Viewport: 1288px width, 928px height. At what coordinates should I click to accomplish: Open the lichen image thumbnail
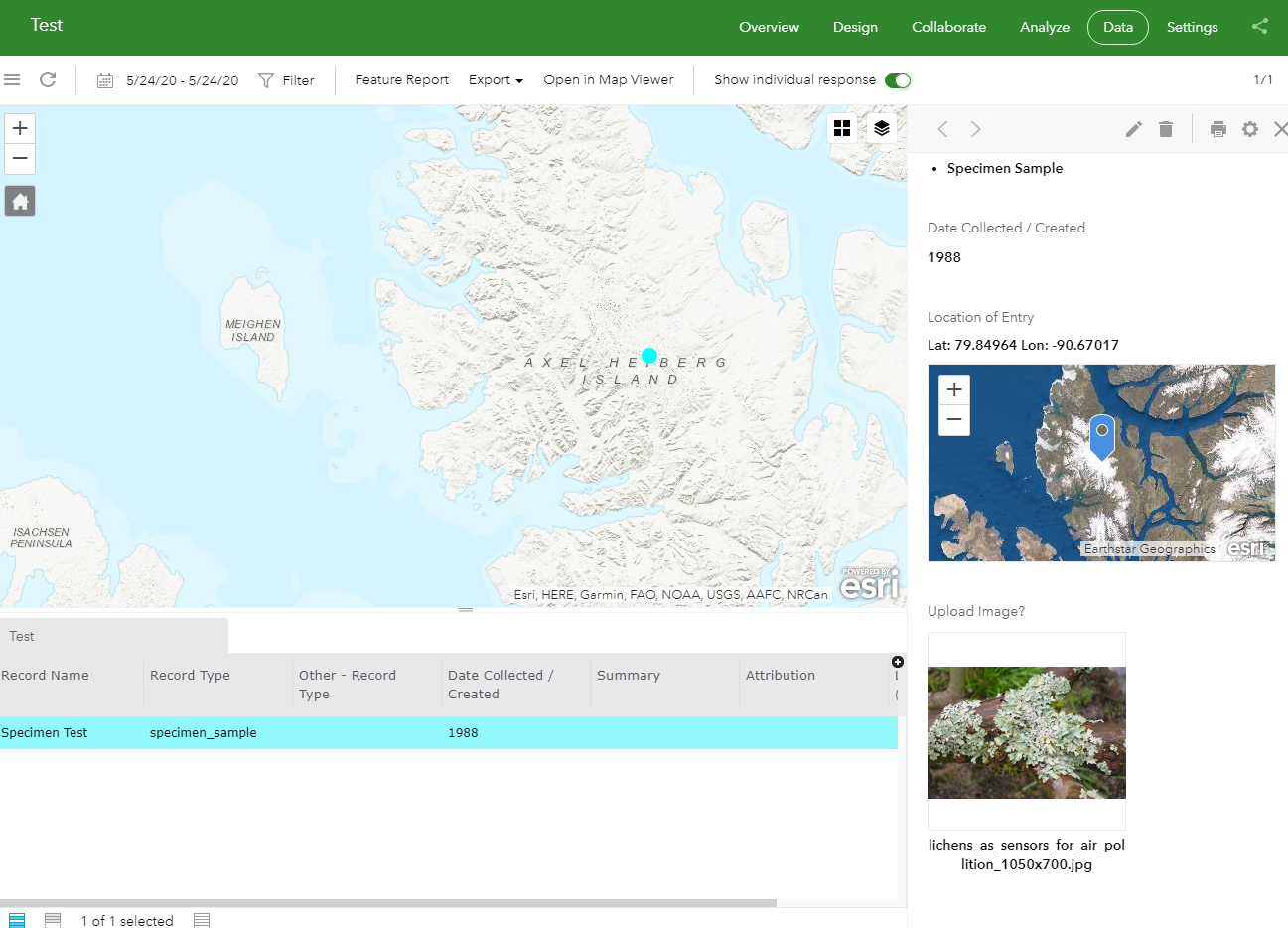point(1026,732)
